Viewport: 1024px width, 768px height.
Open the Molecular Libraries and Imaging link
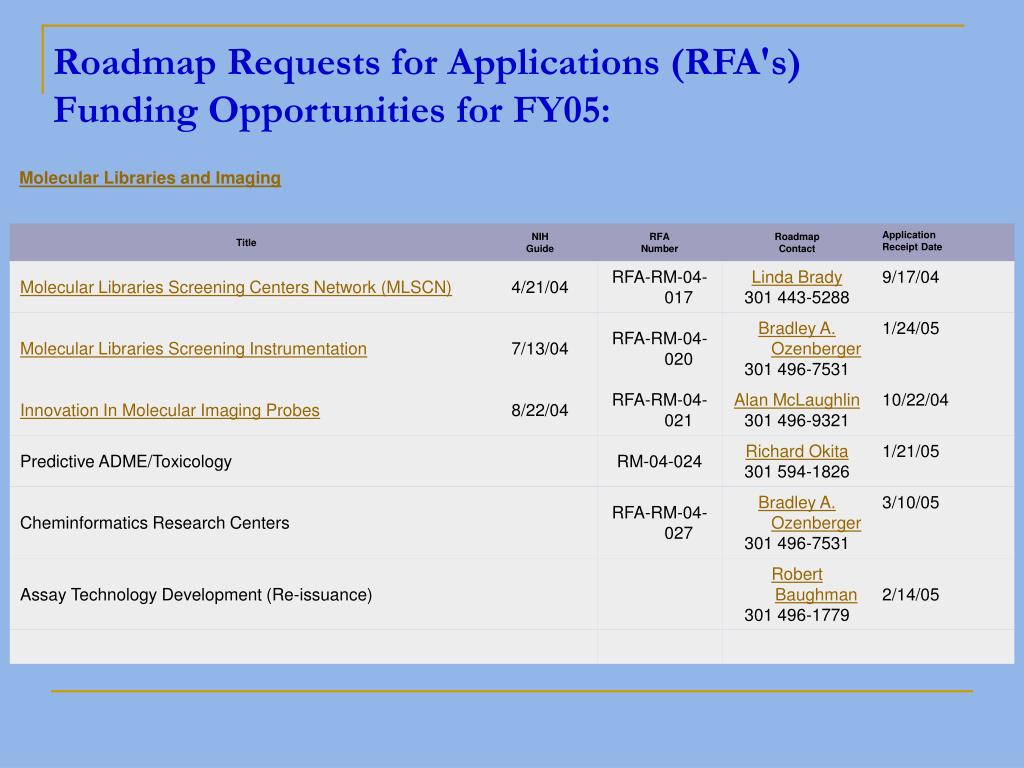(x=150, y=178)
